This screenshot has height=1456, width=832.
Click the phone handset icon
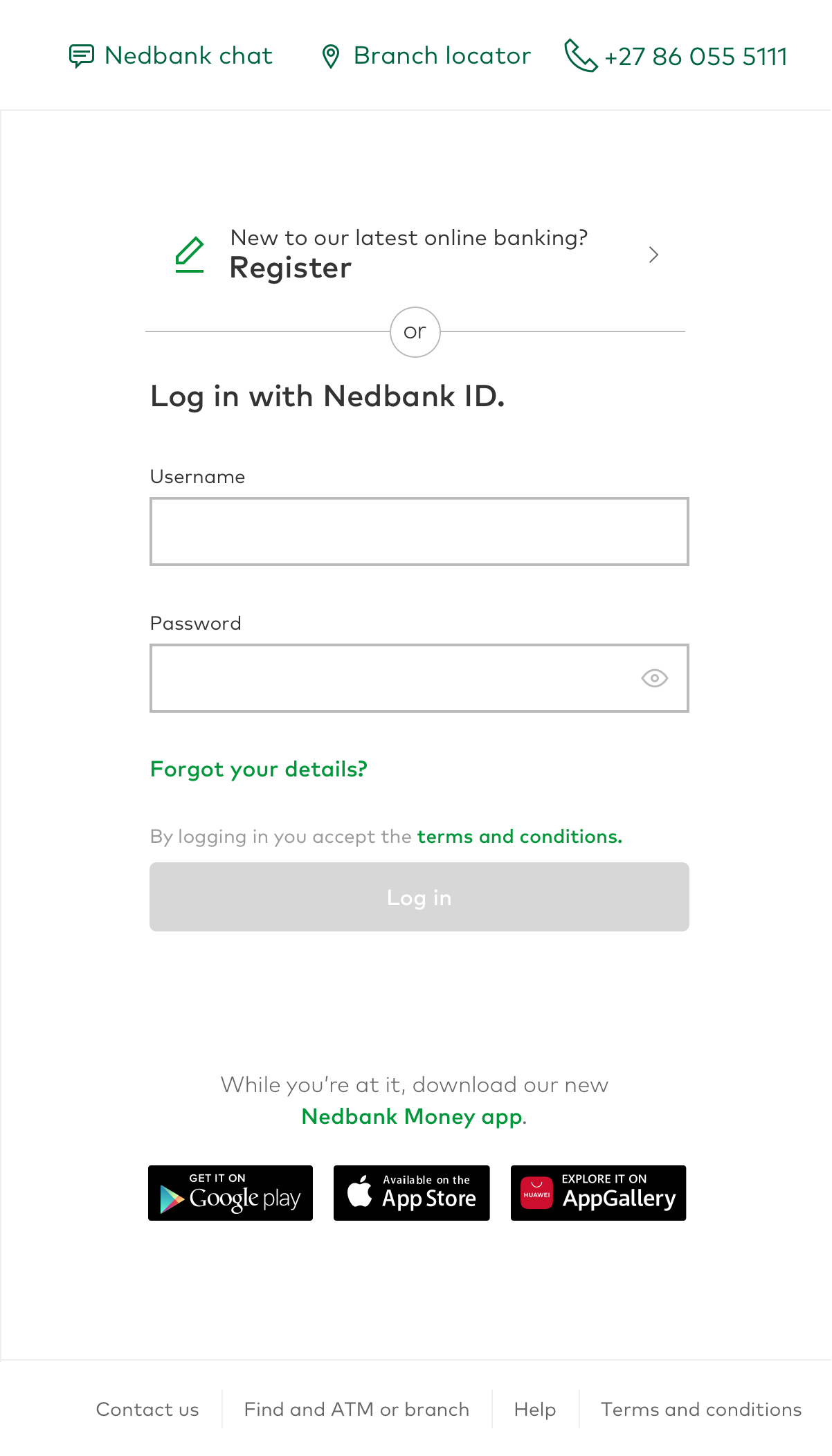581,56
